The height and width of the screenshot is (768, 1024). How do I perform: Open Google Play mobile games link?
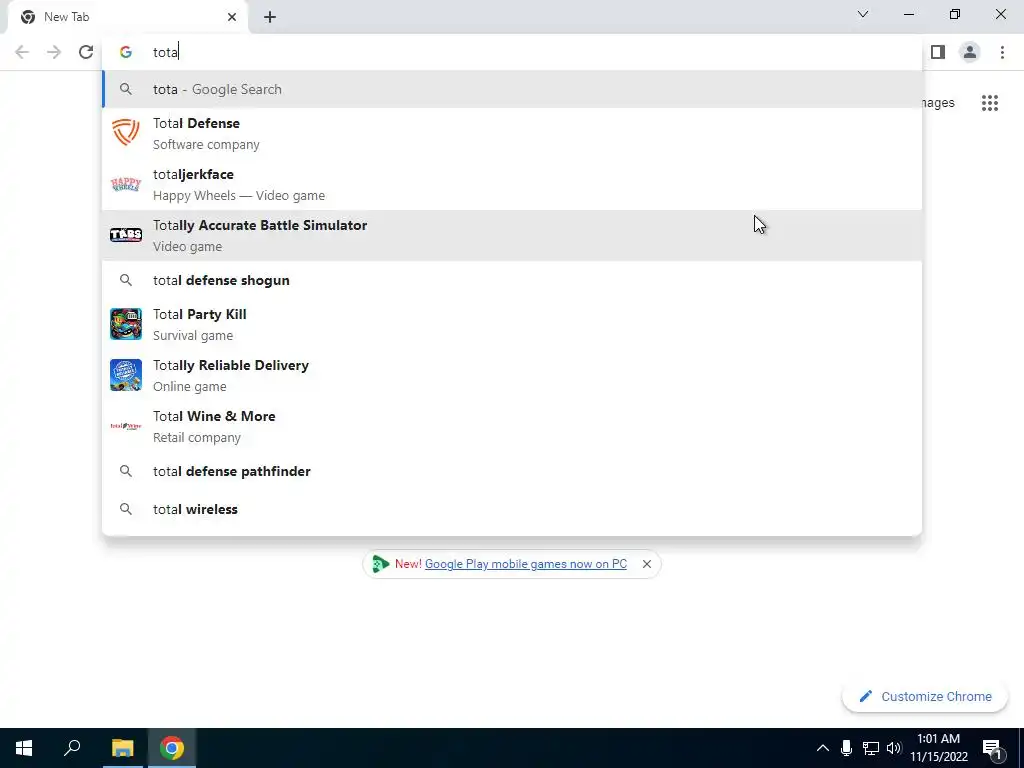(526, 564)
